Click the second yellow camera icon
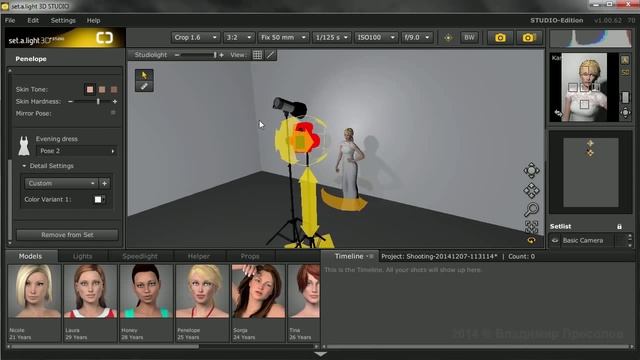The image size is (640, 360). [528, 38]
